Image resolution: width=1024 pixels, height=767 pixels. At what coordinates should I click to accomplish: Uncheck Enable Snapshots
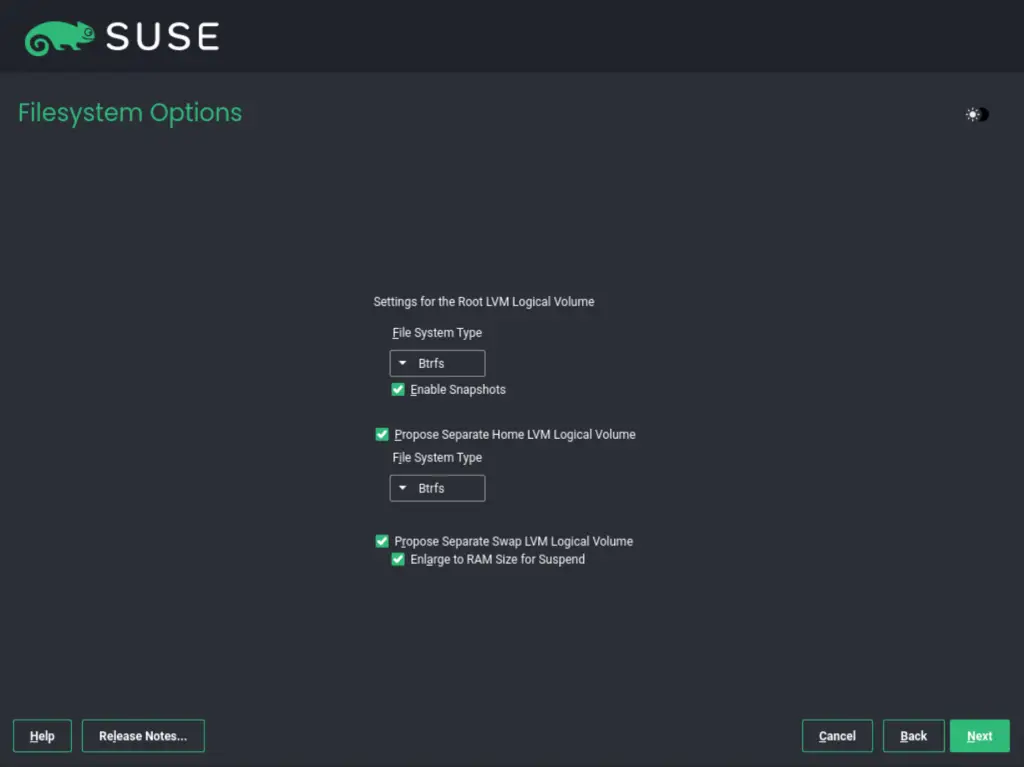coord(398,389)
